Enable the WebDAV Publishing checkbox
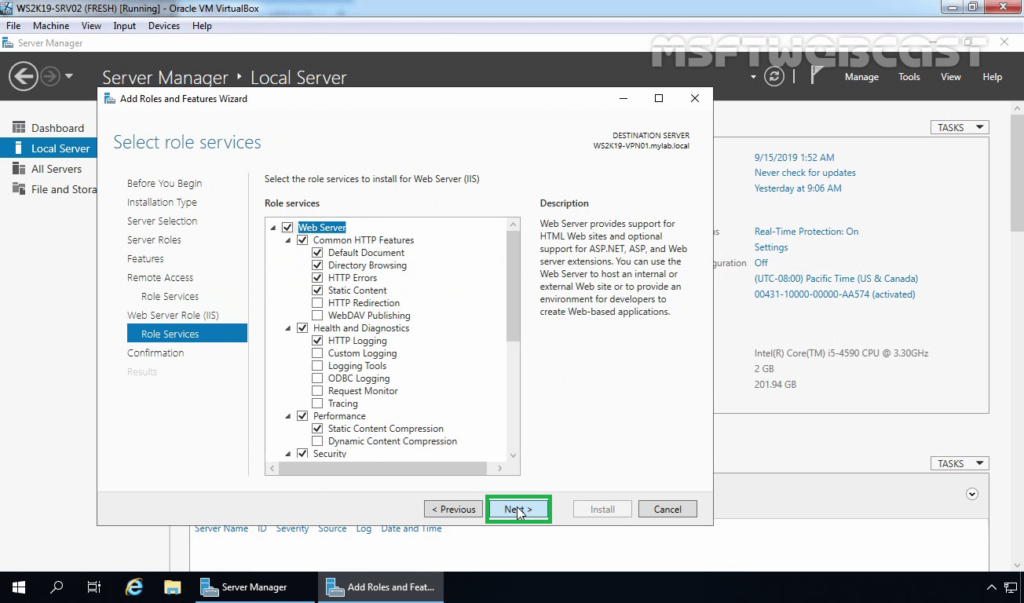The height and width of the screenshot is (603, 1024). click(x=317, y=316)
